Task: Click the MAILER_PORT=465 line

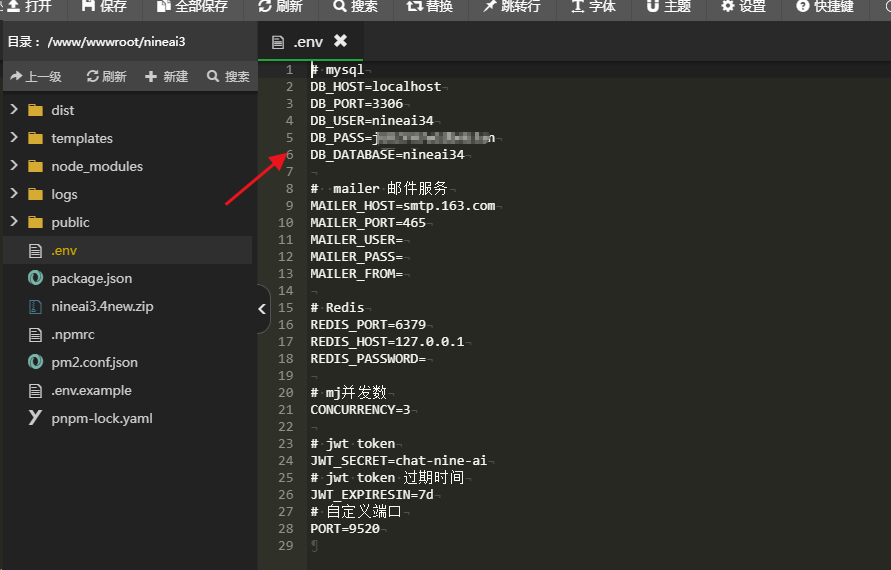Action: [368, 223]
